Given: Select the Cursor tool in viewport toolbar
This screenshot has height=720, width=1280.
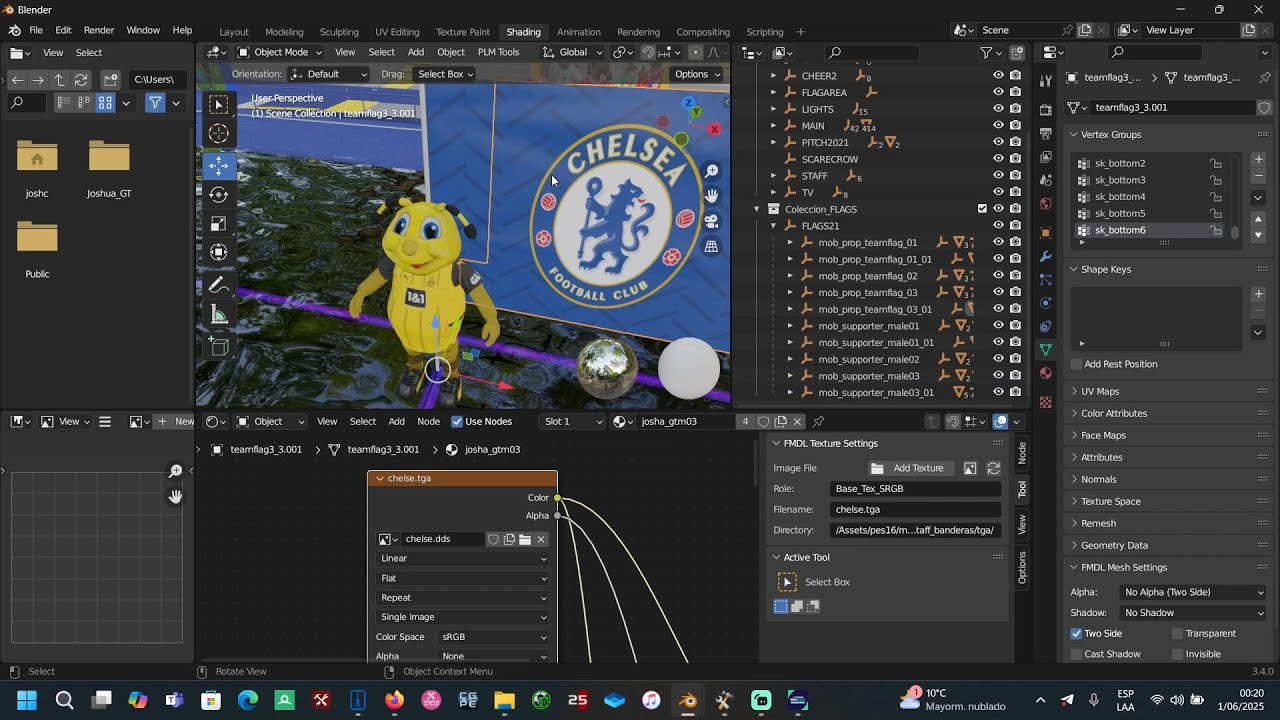Looking at the screenshot, I should (219, 134).
